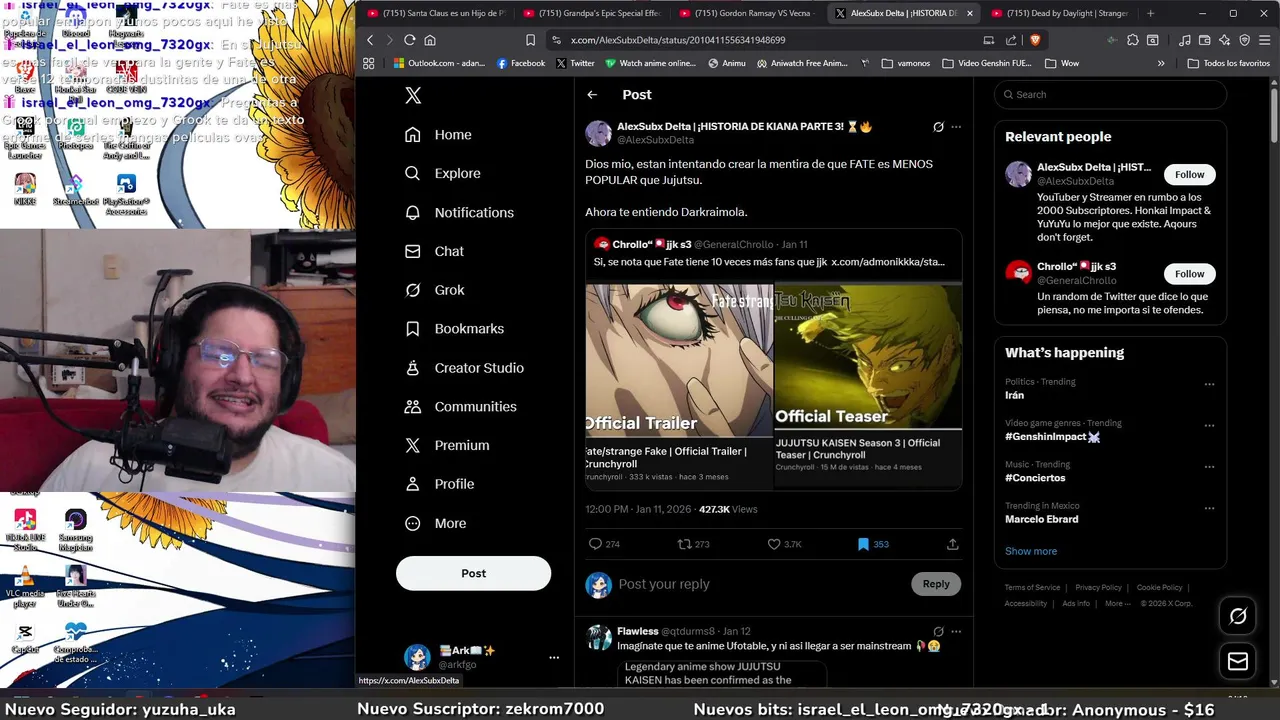Viewport: 1280px width, 720px height.
Task: Open the Fate/strange Fake trailer thumbnail
Action: tap(679, 360)
